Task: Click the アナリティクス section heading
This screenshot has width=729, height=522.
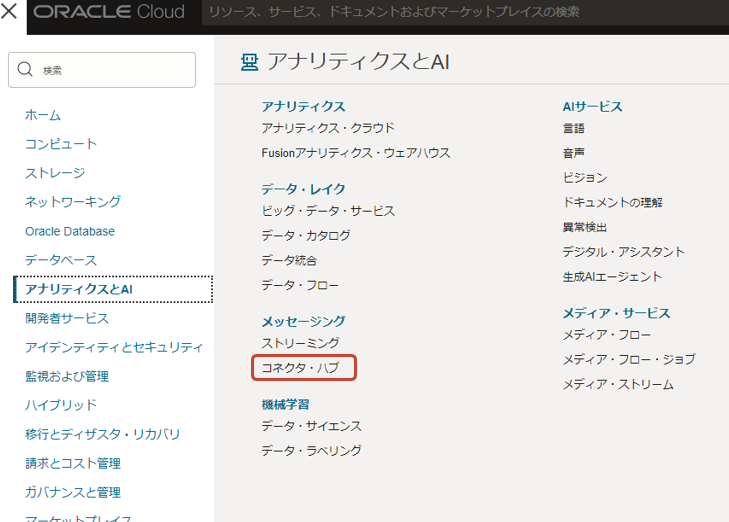Action: coord(303,106)
